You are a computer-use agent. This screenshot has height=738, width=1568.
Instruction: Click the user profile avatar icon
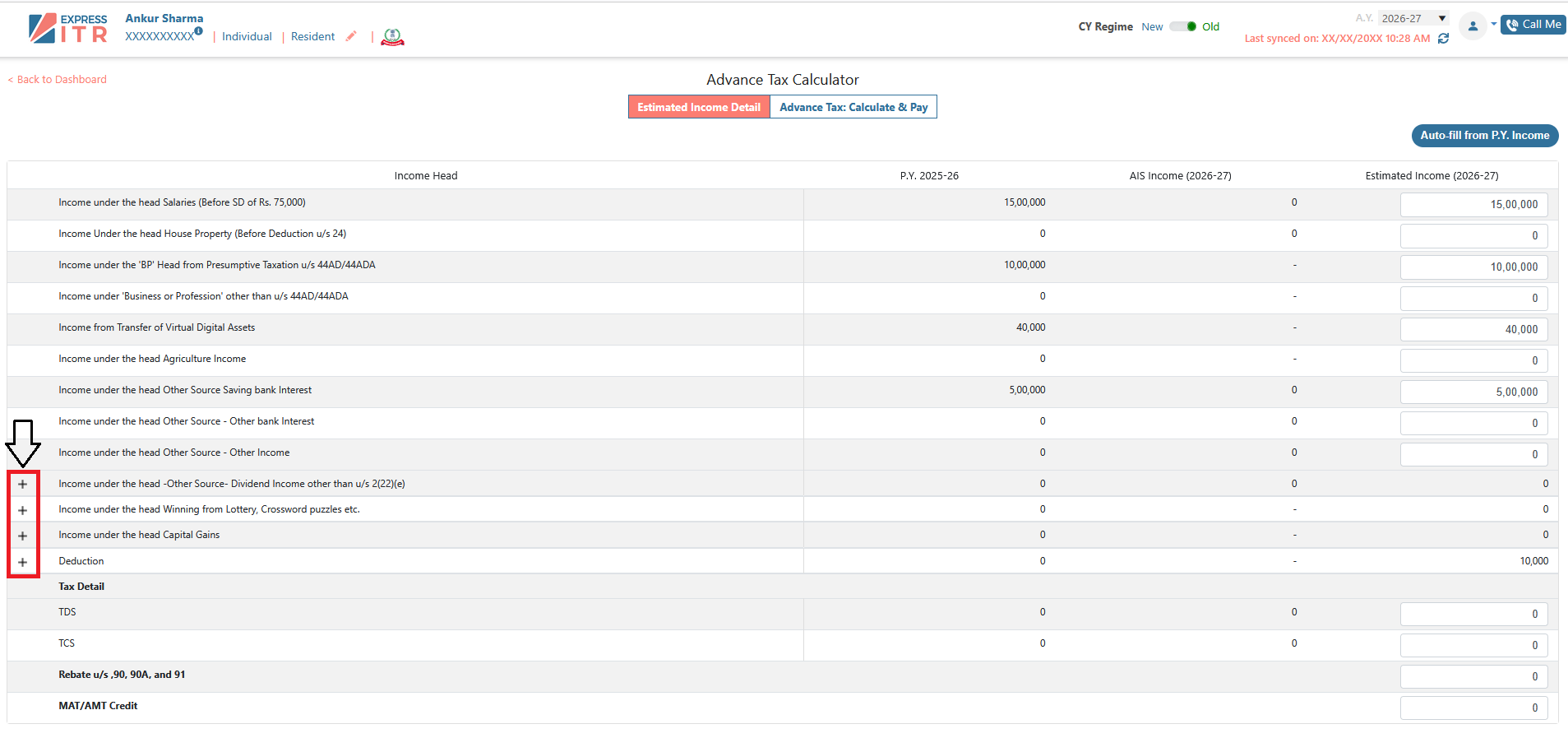pos(1473,26)
